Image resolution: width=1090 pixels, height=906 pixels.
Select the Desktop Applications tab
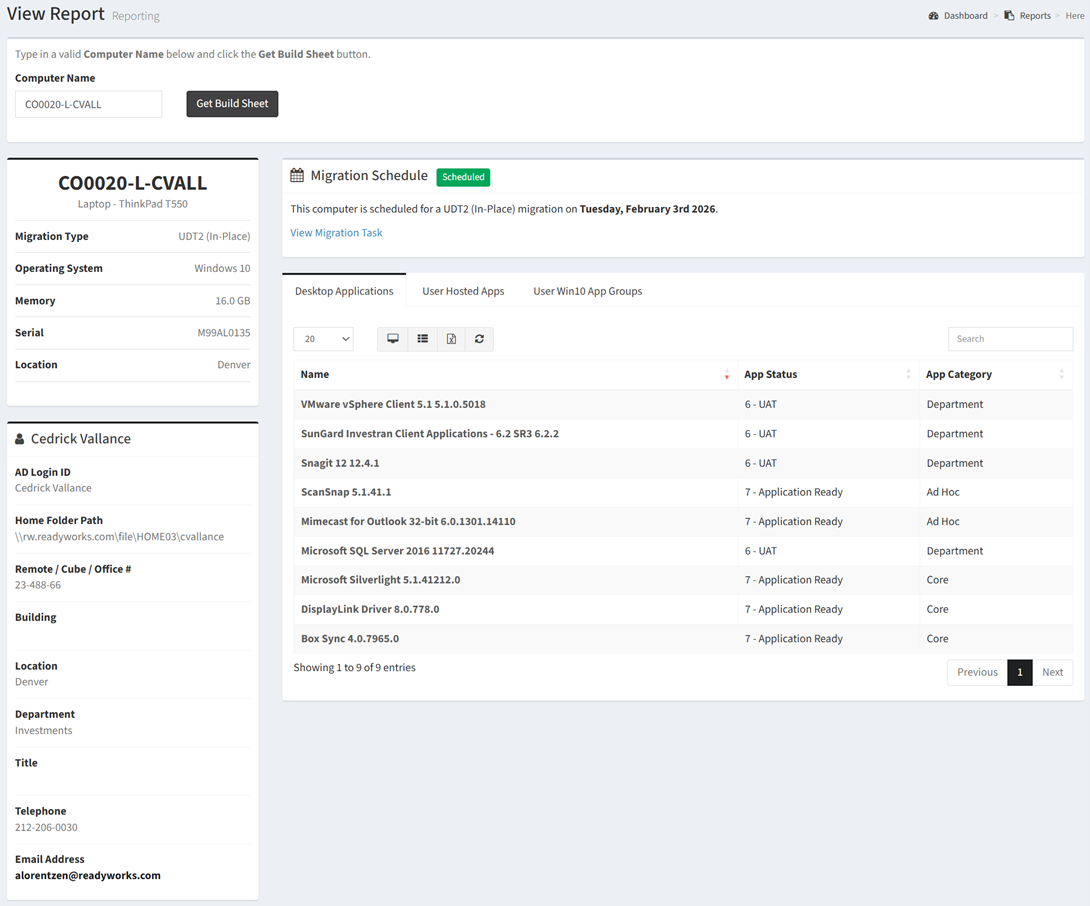click(x=344, y=291)
